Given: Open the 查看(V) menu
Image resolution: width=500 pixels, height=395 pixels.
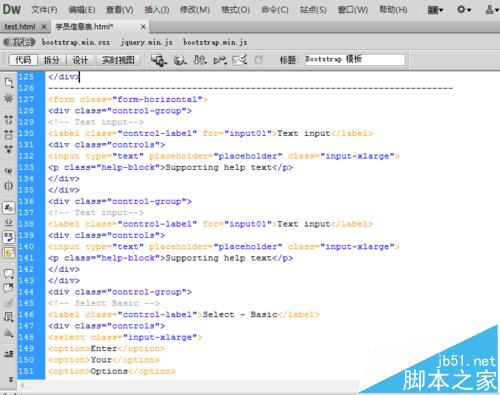Looking at the screenshot, I should [119, 10].
